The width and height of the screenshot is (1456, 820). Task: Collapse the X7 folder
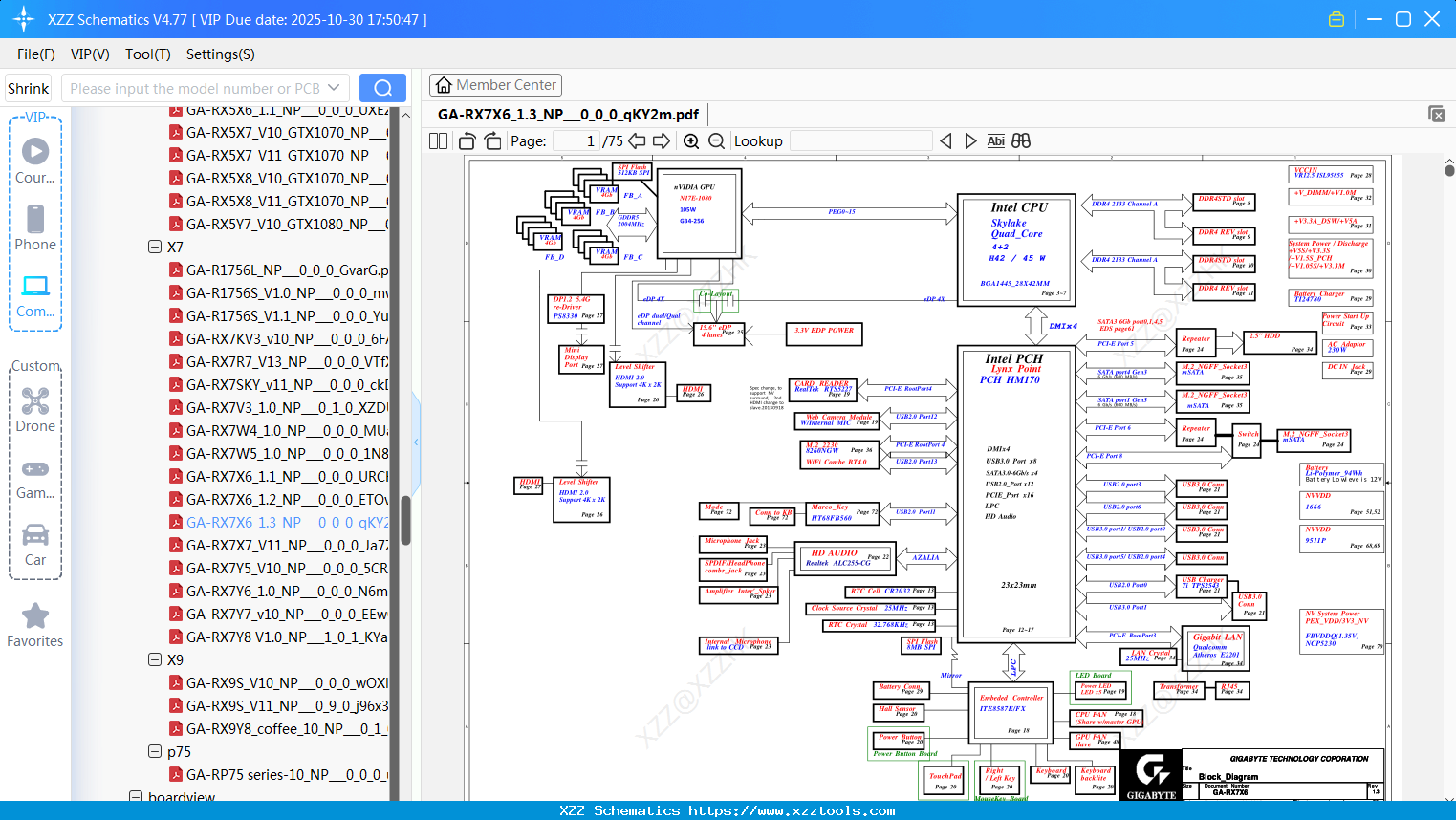pyautogui.click(x=155, y=247)
